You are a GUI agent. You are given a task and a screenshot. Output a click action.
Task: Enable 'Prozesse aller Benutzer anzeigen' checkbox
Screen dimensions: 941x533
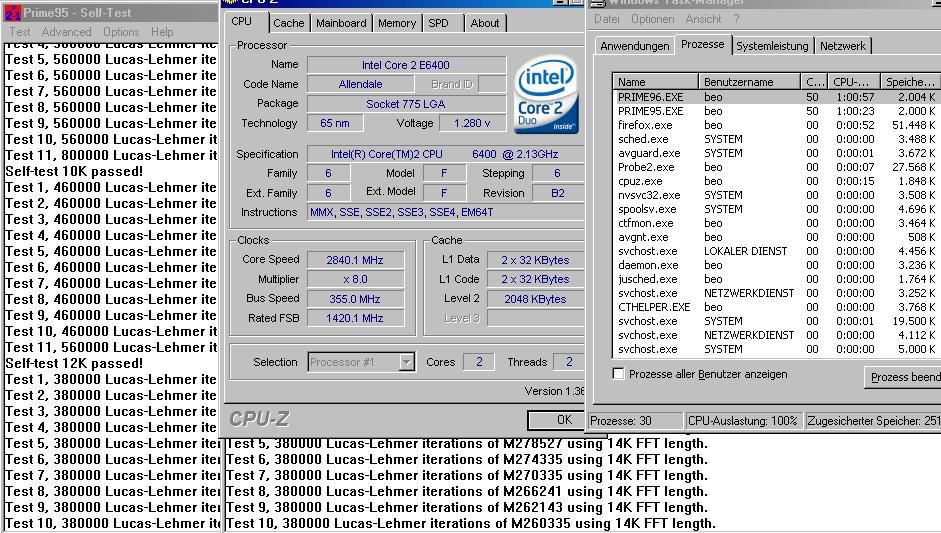[x=618, y=374]
